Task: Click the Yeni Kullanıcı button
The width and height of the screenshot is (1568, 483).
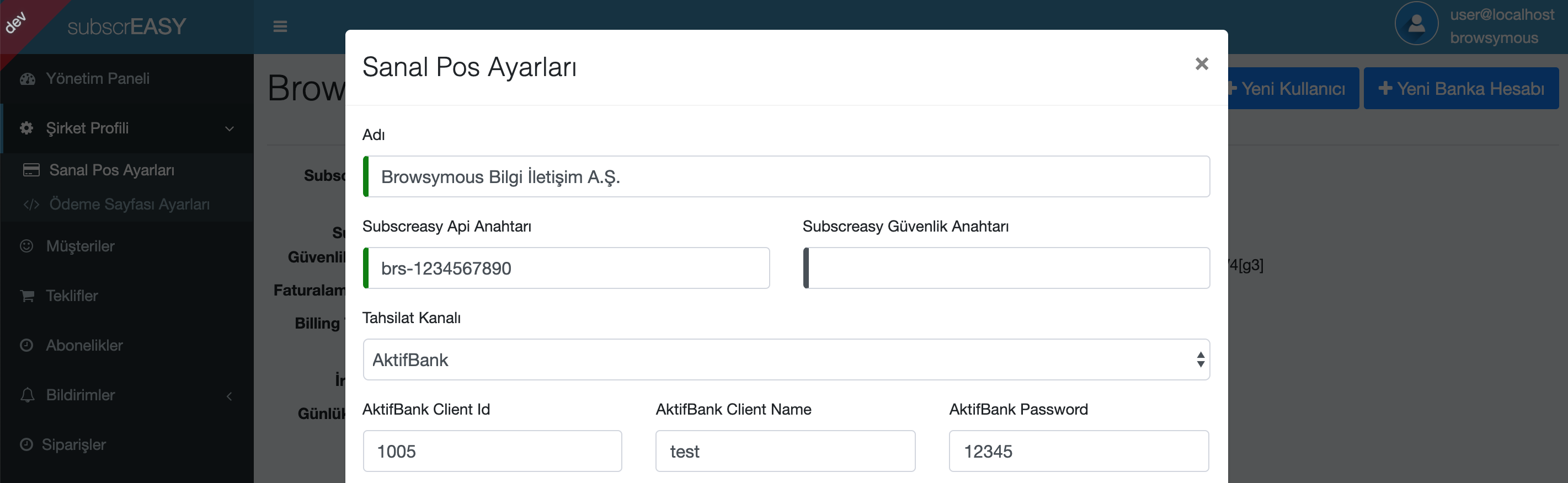Action: coord(1293,88)
